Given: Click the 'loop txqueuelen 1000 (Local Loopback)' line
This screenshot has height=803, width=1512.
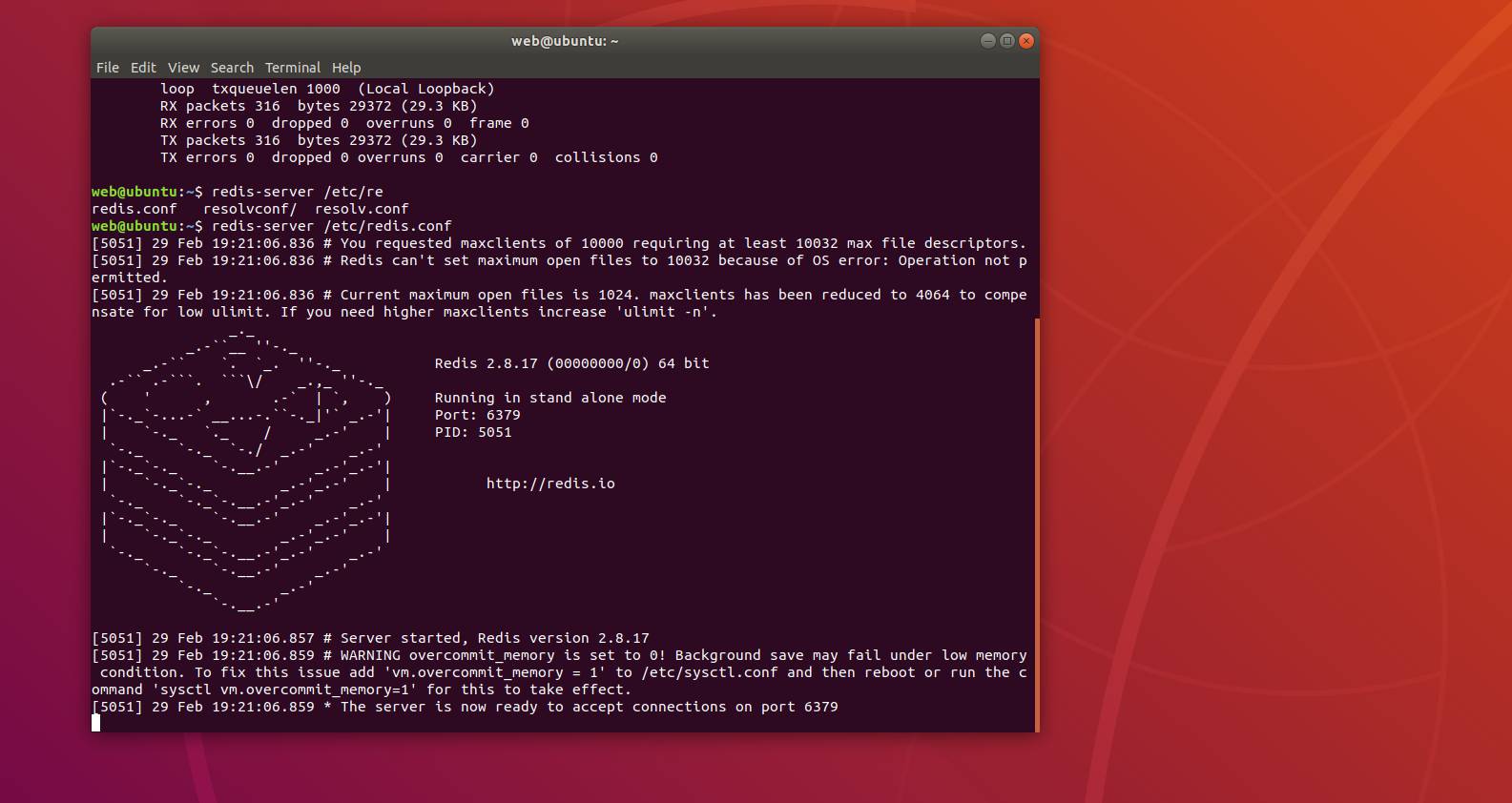Looking at the screenshot, I should [x=327, y=89].
